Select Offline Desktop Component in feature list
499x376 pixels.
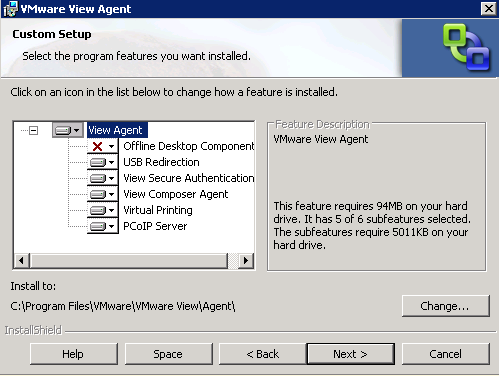(x=189, y=146)
